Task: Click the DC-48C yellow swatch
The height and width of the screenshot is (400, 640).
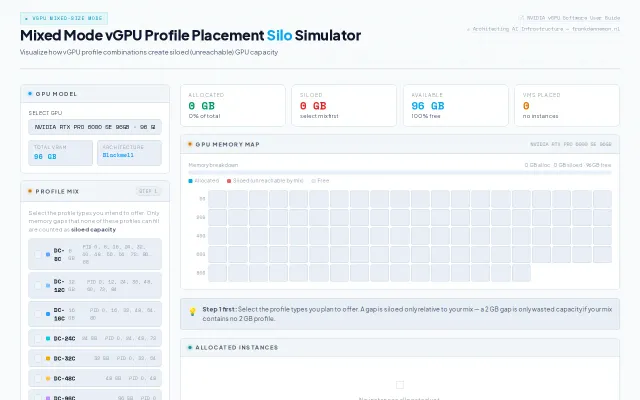Action: [48, 378]
